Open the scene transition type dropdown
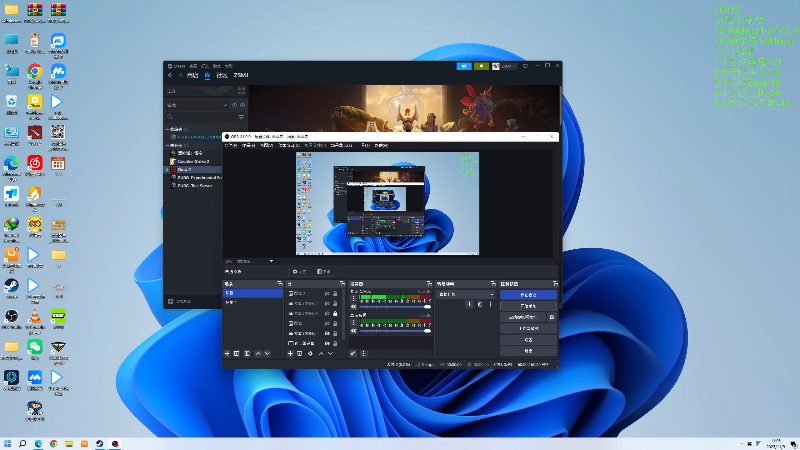Image resolution: width=800 pixels, height=450 pixels. tap(465, 295)
